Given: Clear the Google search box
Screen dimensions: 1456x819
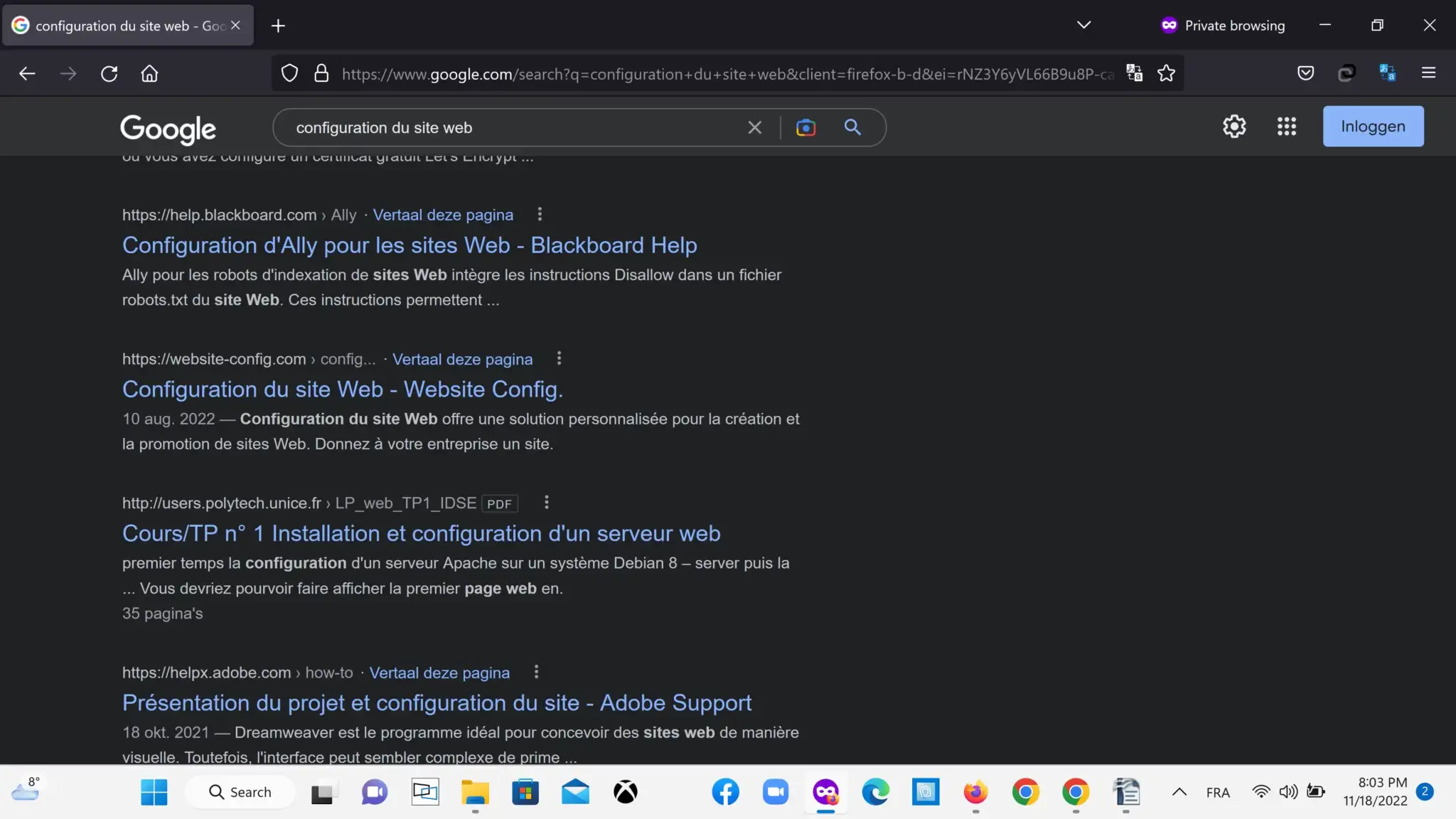Looking at the screenshot, I should [x=754, y=127].
